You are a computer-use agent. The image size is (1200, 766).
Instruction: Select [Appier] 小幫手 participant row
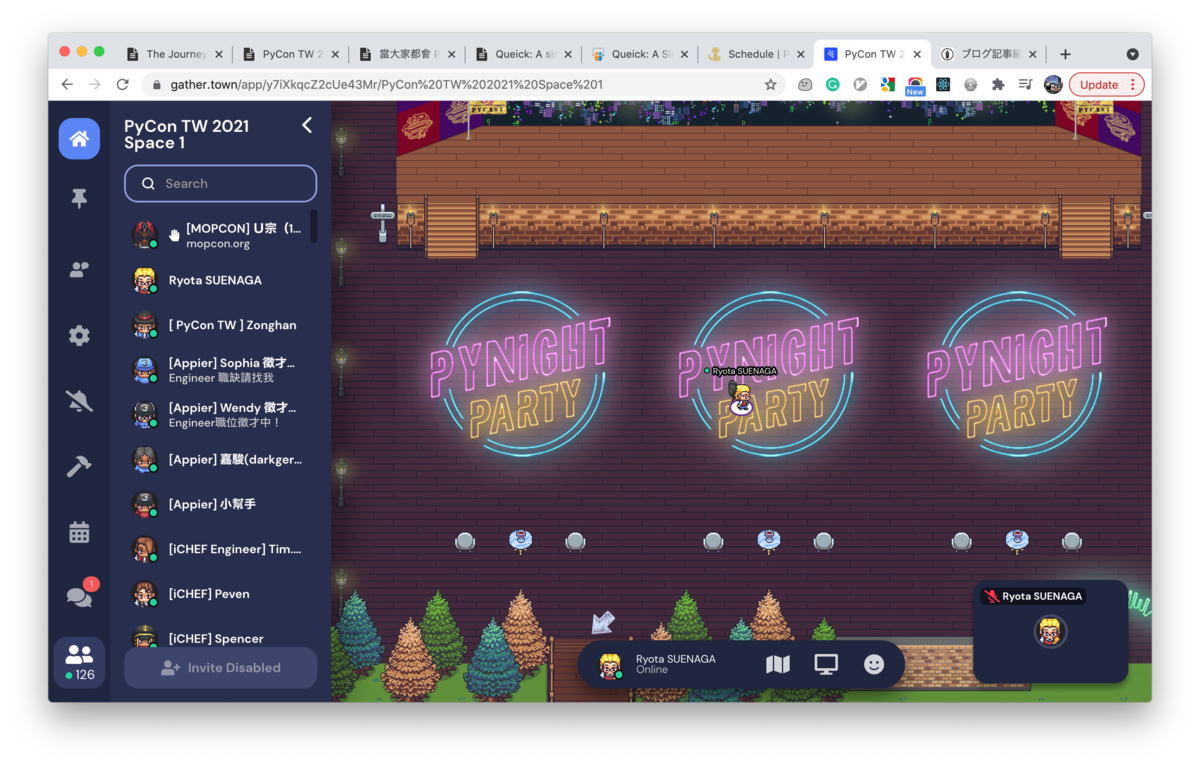tap(220, 505)
